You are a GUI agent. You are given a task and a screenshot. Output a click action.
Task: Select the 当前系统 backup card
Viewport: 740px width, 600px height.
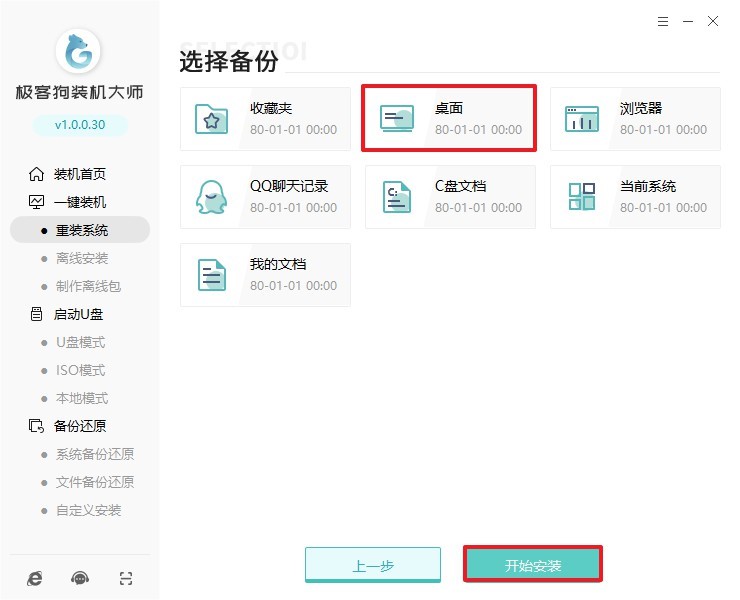tap(635, 197)
